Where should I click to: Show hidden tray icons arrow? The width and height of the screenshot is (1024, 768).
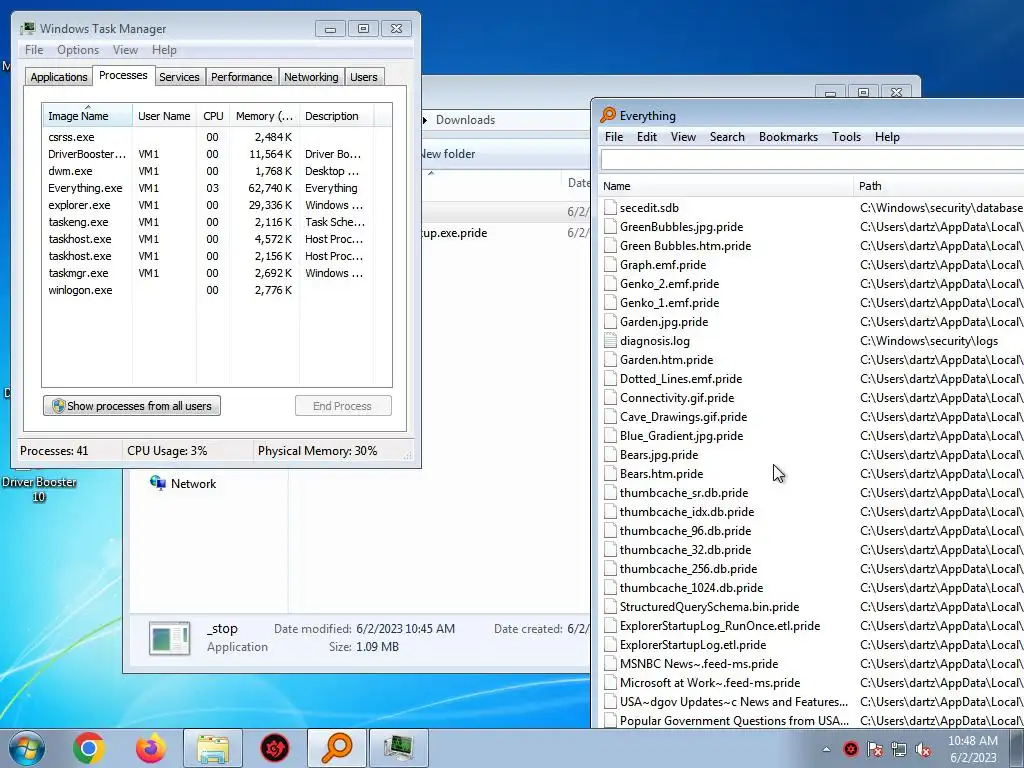(826, 749)
